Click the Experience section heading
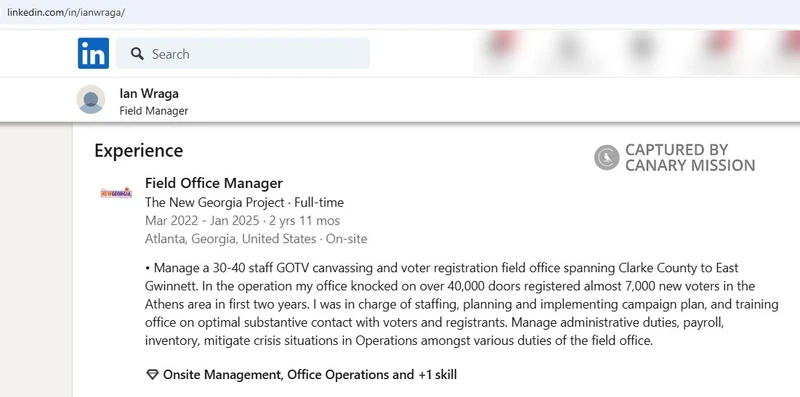 [139, 151]
